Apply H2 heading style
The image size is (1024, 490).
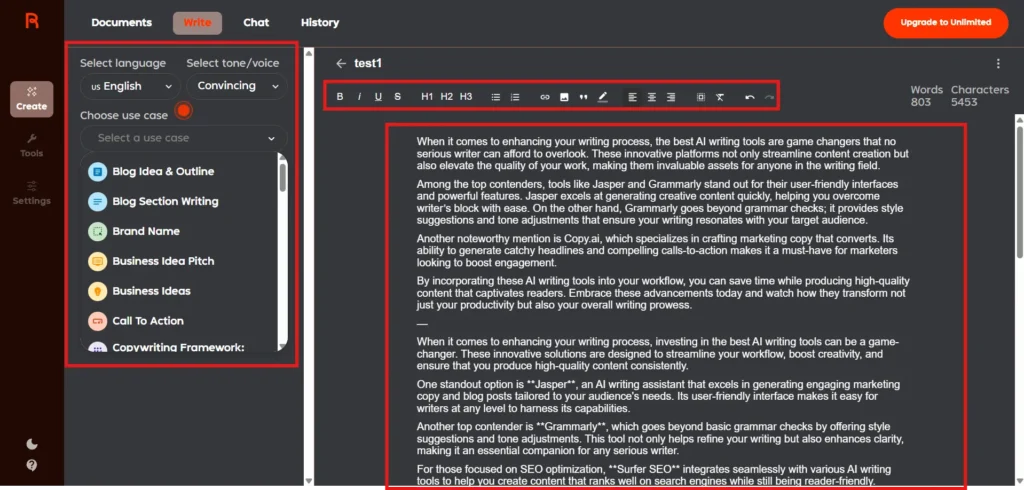pos(447,97)
